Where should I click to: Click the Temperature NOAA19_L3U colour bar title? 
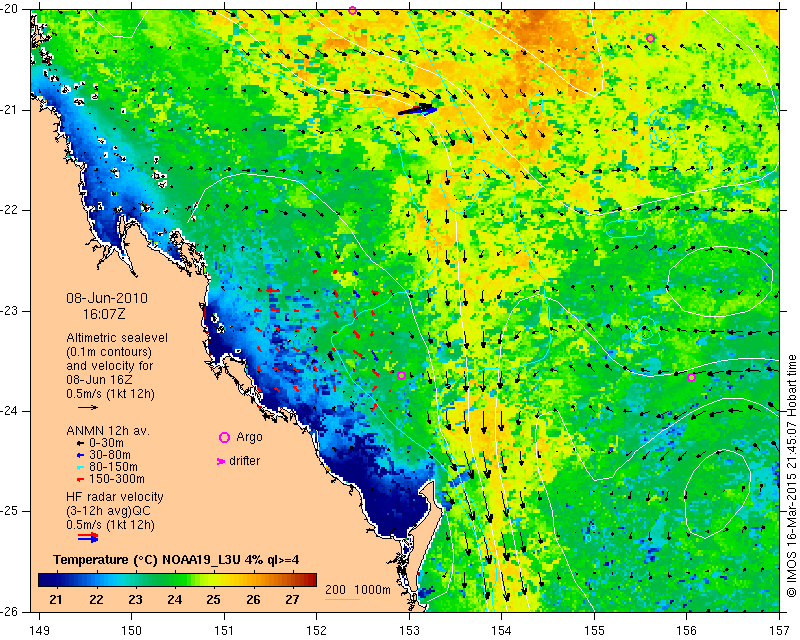[x=176, y=560]
